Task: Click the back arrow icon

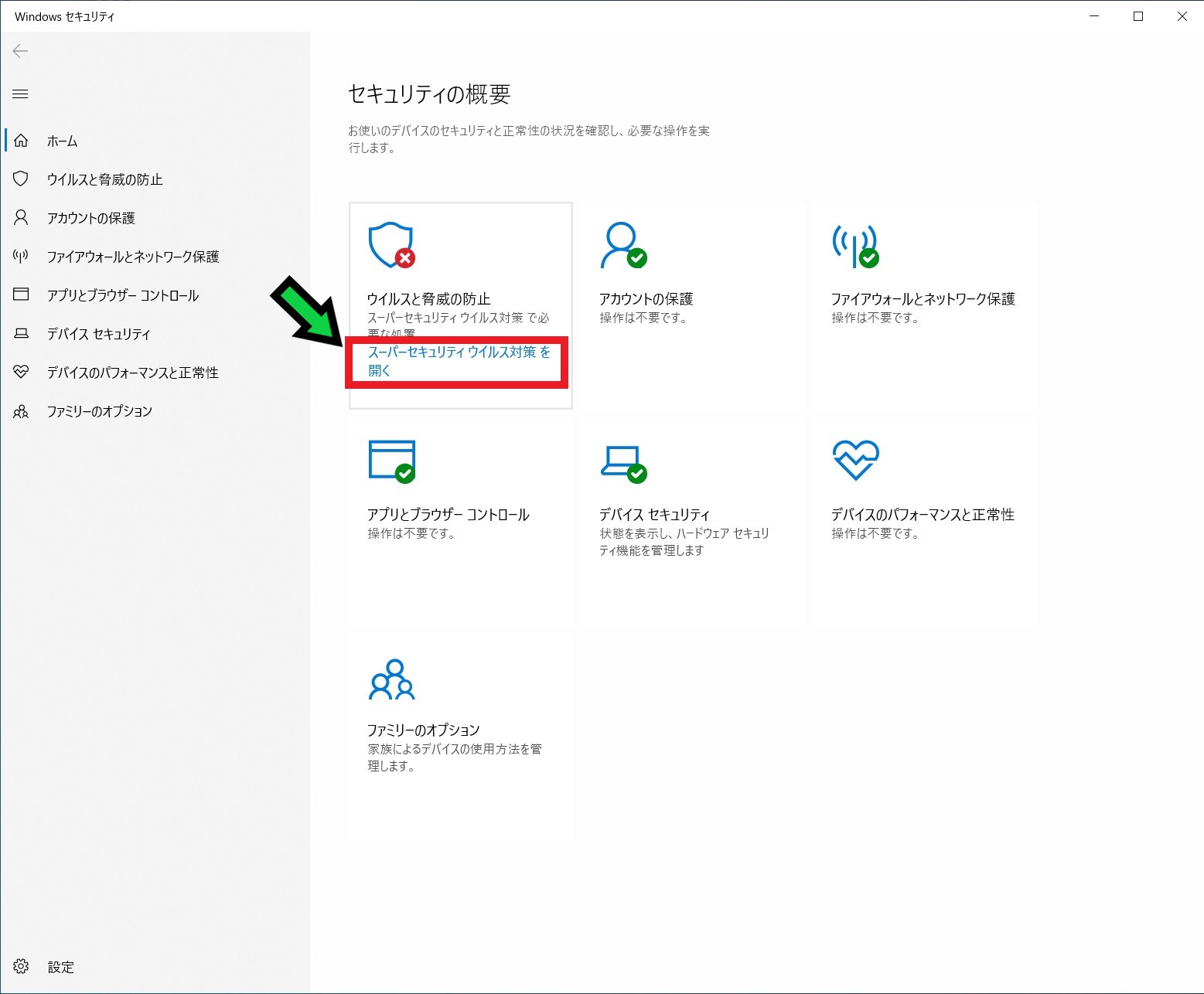Action: tap(21, 51)
